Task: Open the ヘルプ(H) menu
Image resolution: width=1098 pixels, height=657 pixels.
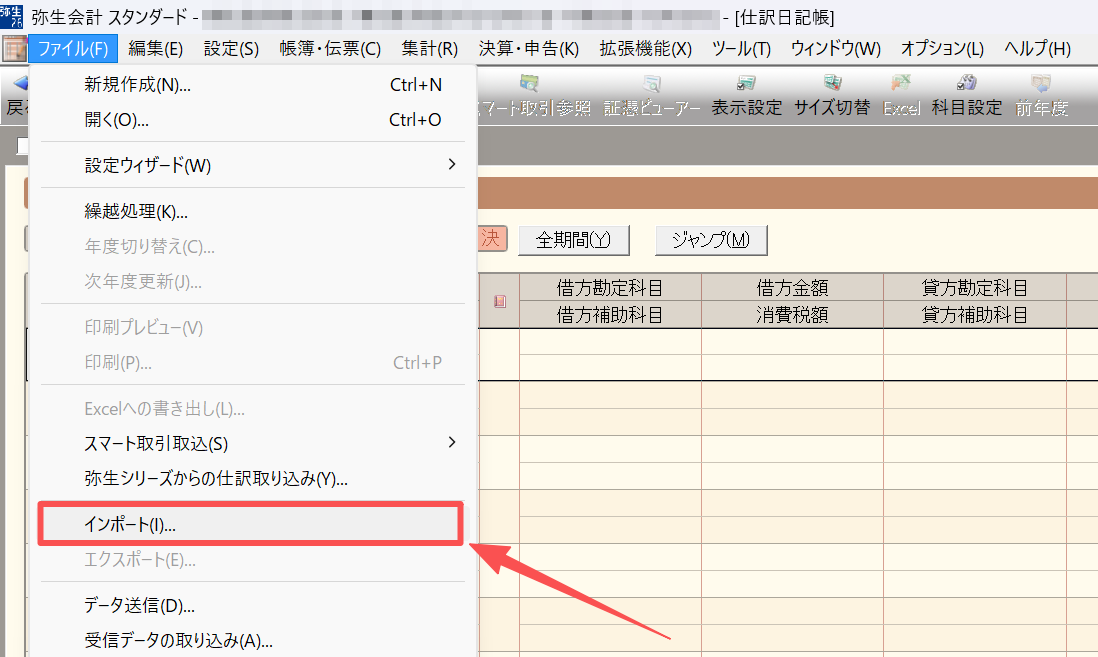Action: pos(1037,48)
